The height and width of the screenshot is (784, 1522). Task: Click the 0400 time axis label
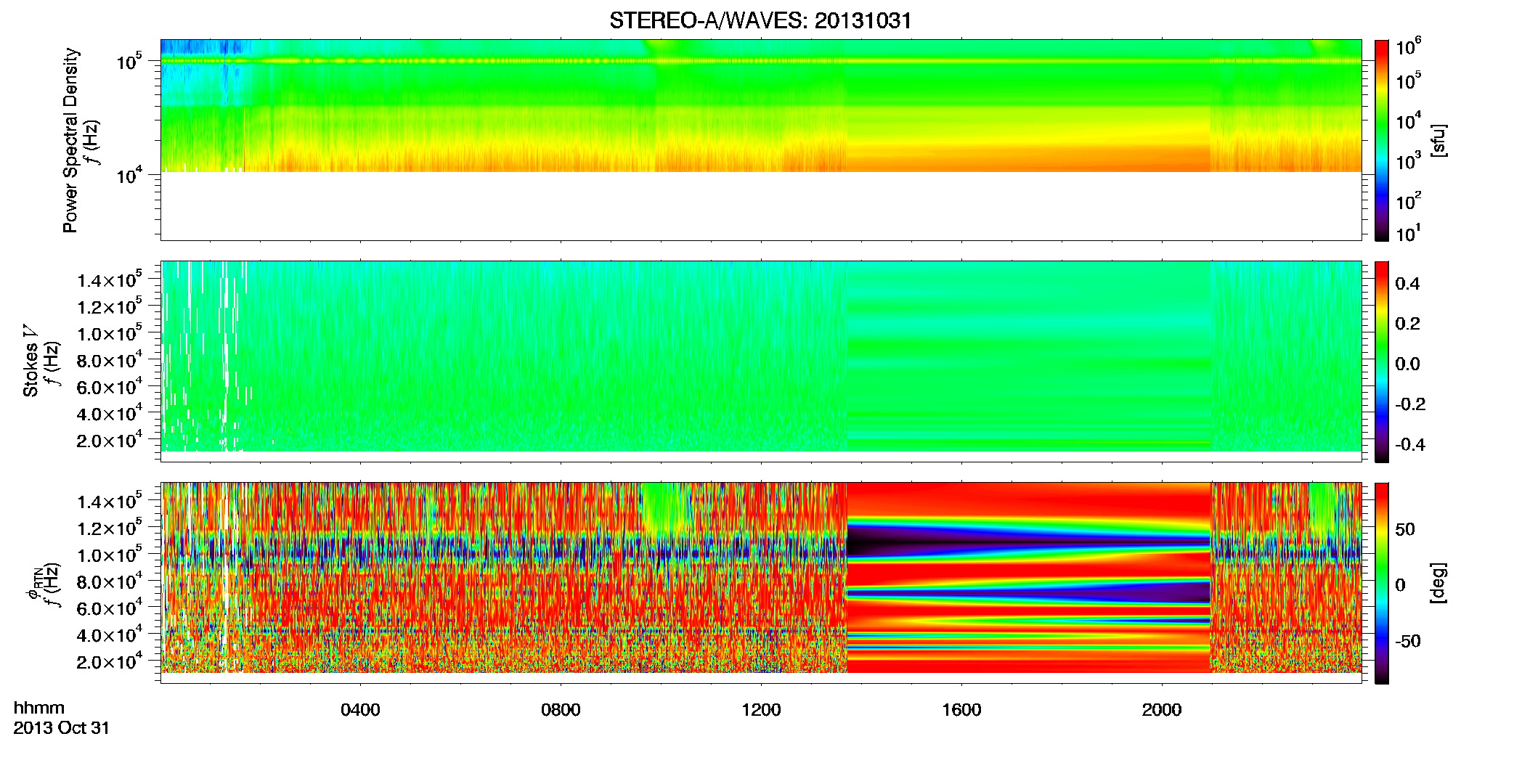pos(360,710)
